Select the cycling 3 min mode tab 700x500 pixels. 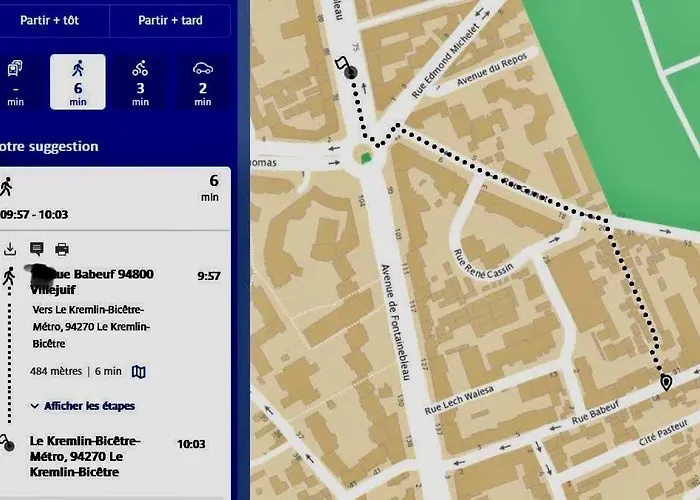140,82
